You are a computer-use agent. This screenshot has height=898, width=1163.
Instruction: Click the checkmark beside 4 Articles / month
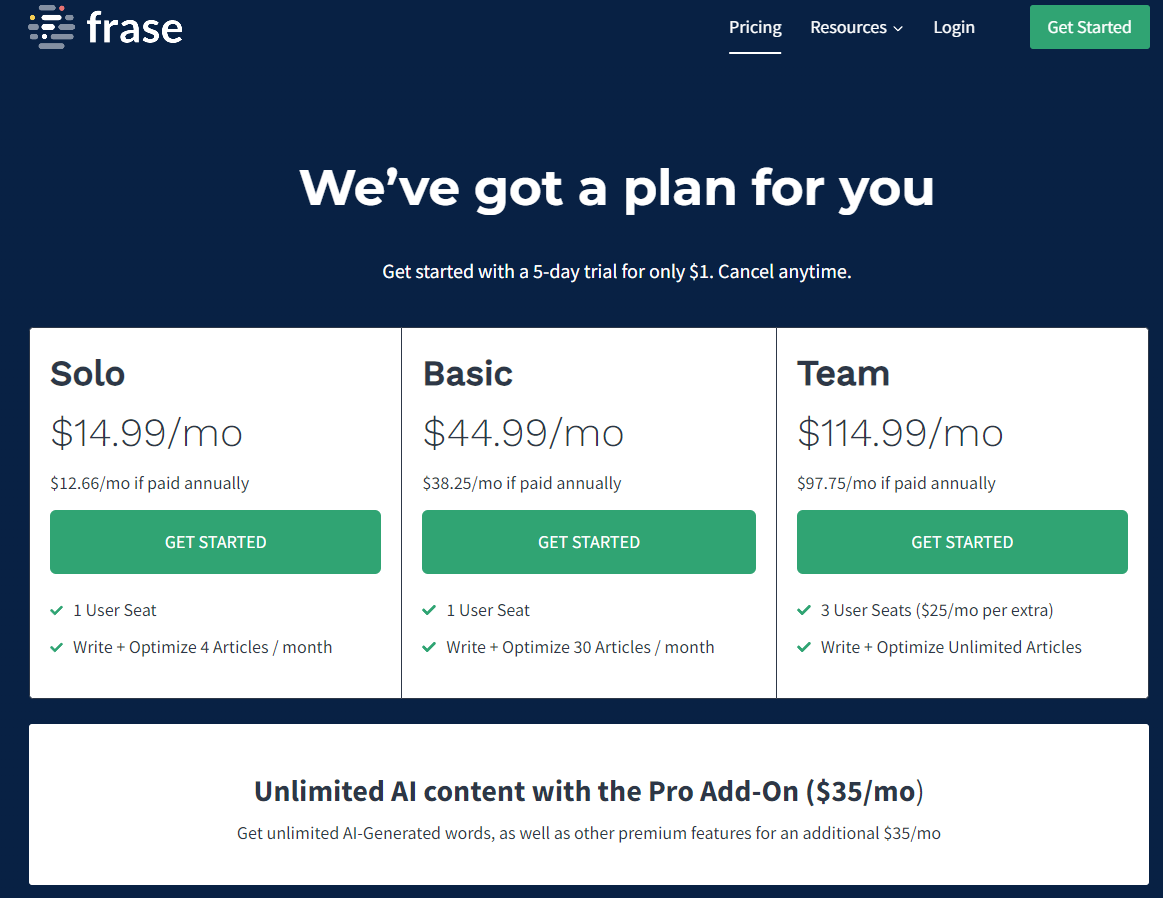tap(57, 647)
